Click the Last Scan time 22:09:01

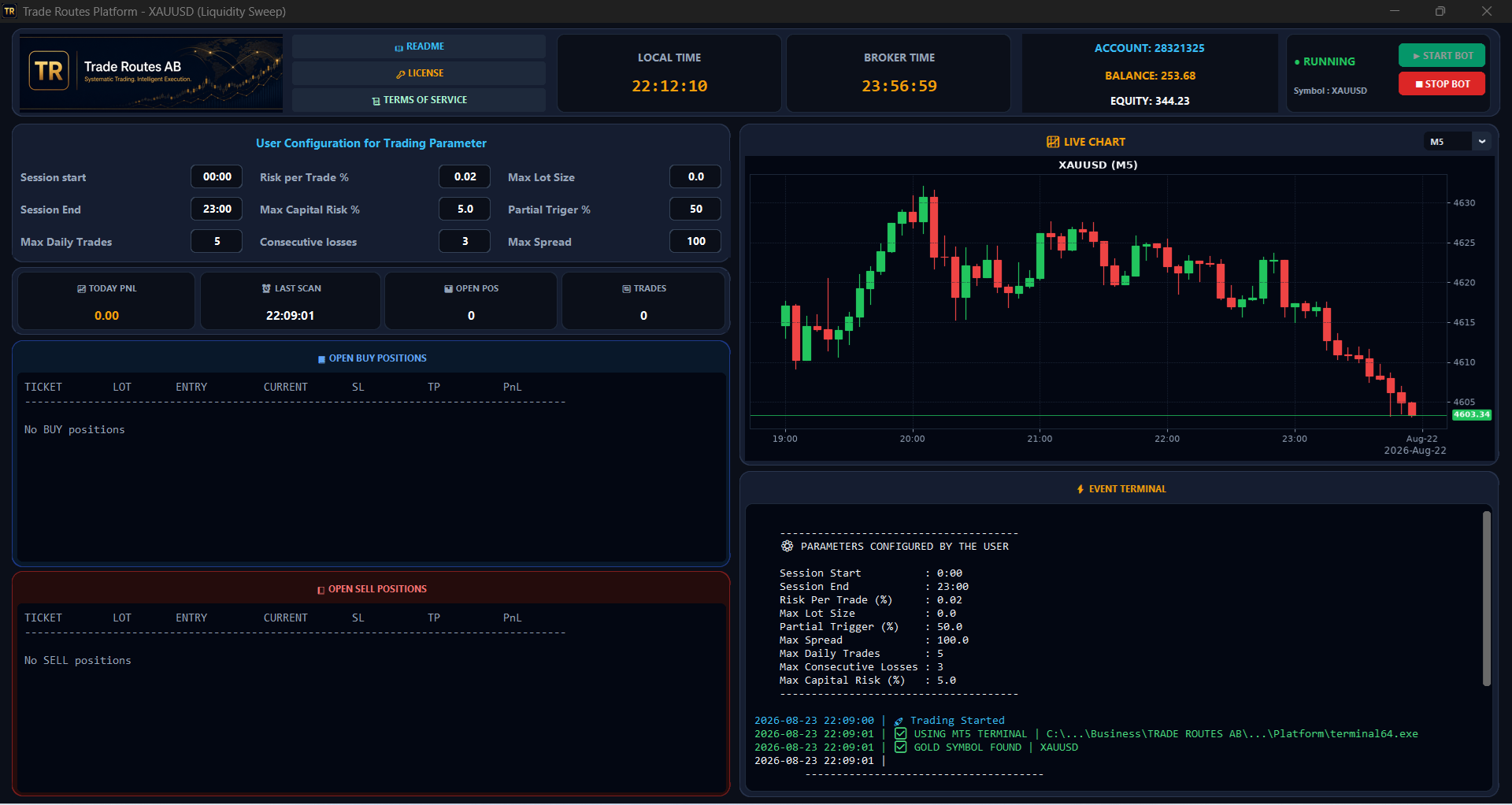tap(290, 316)
